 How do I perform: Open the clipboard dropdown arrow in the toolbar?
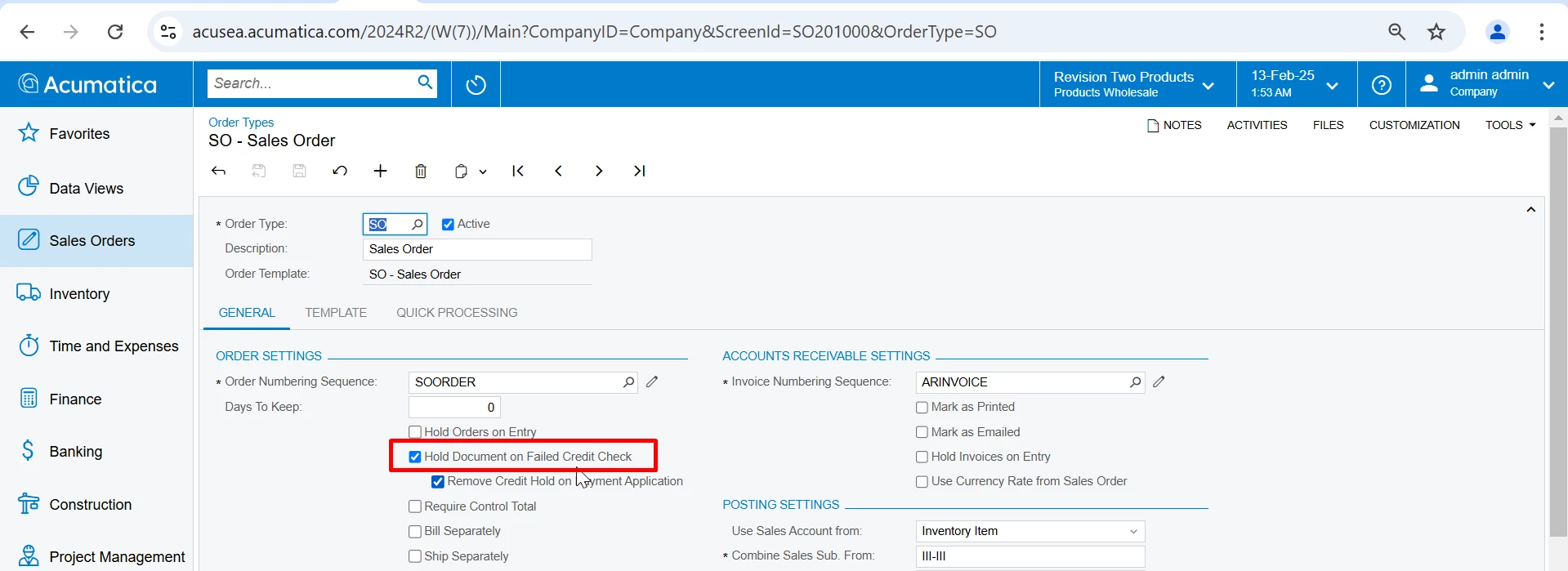(483, 172)
